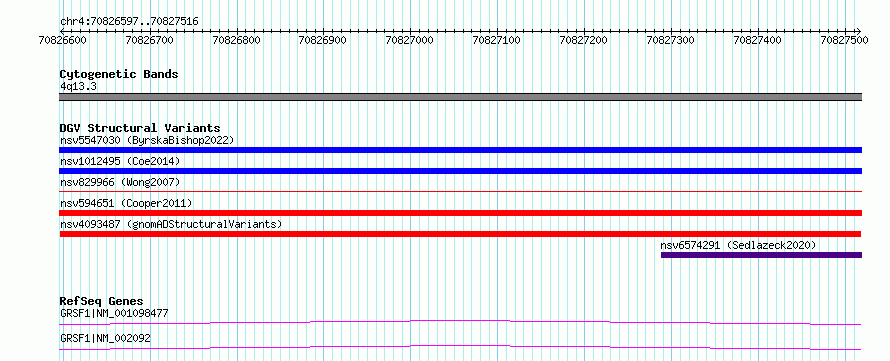Click ruler position 70826600

click(x=62, y=40)
